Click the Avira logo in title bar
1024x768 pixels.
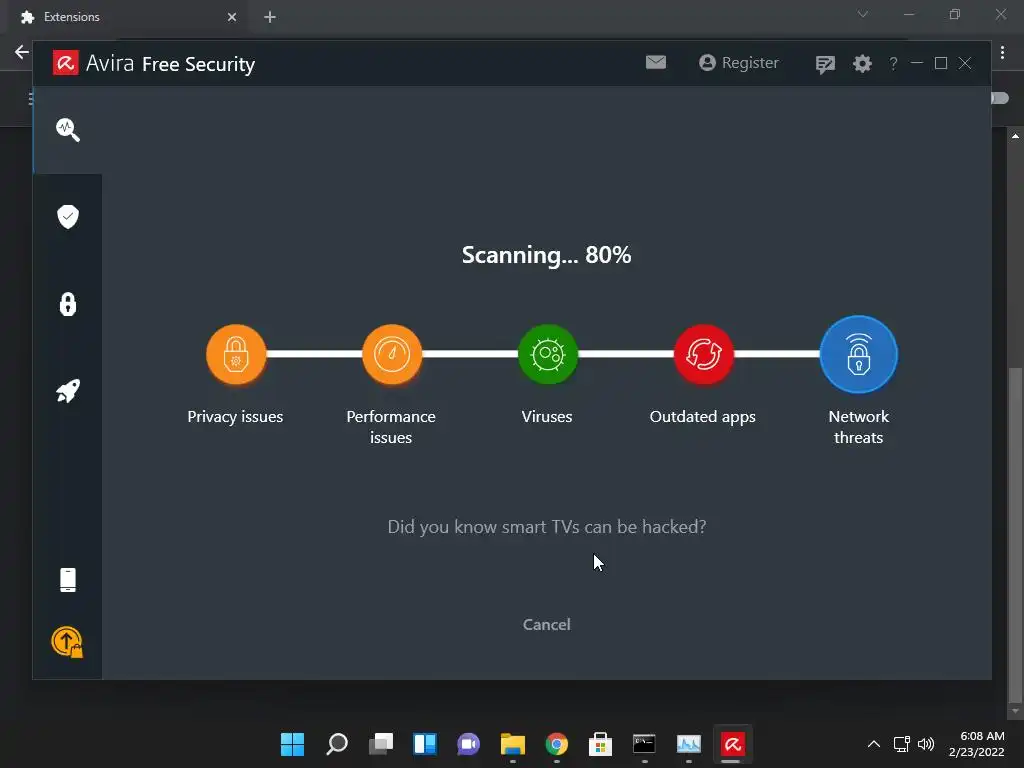point(65,63)
